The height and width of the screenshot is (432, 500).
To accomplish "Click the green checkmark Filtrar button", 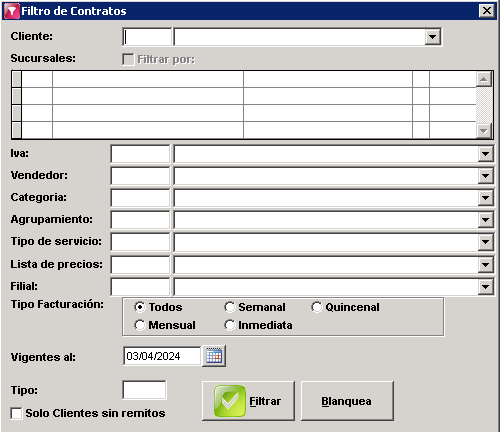I will (248, 401).
